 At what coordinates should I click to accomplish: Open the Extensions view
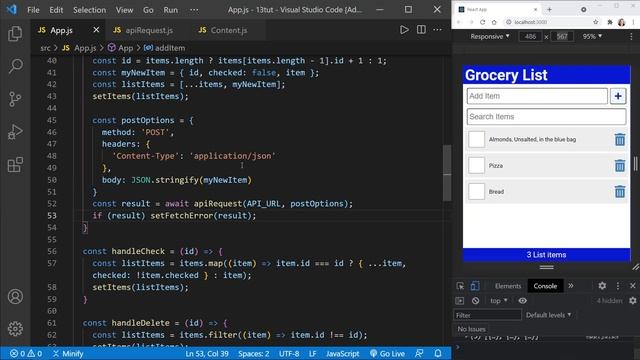15,164
